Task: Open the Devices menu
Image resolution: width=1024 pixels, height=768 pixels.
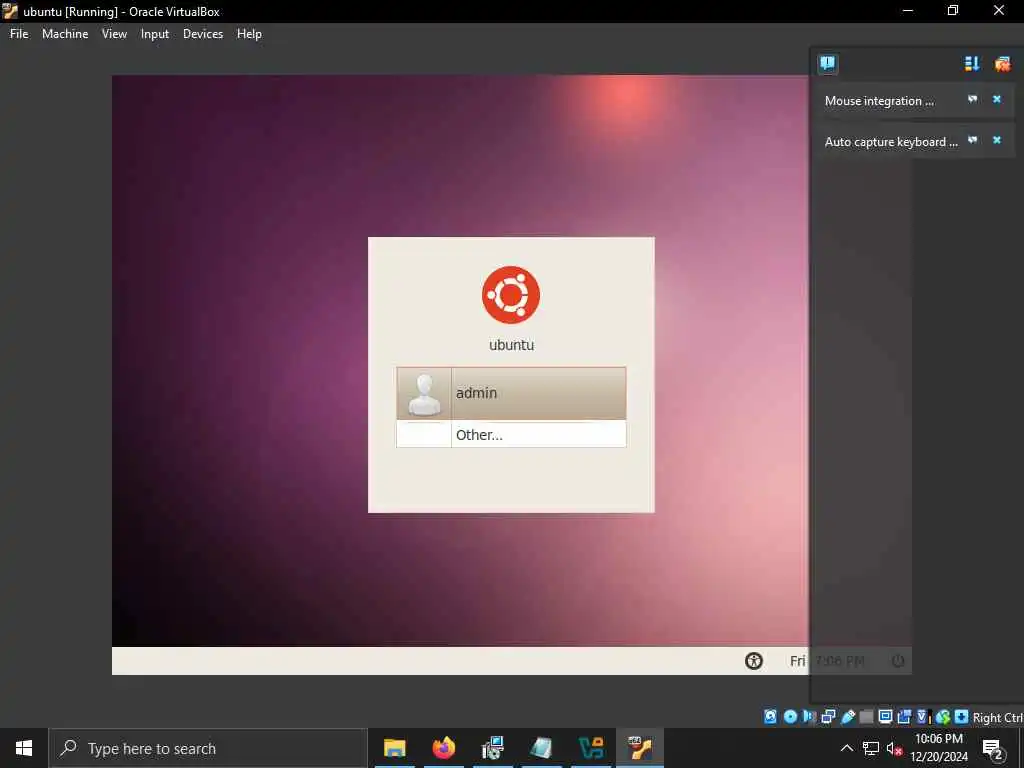Action: pos(202,34)
